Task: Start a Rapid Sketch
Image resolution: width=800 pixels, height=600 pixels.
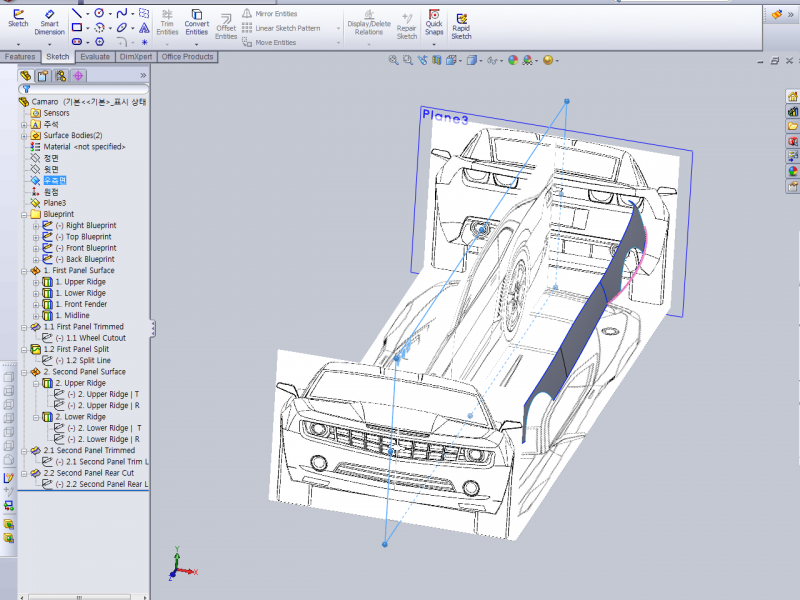Action: point(461,22)
